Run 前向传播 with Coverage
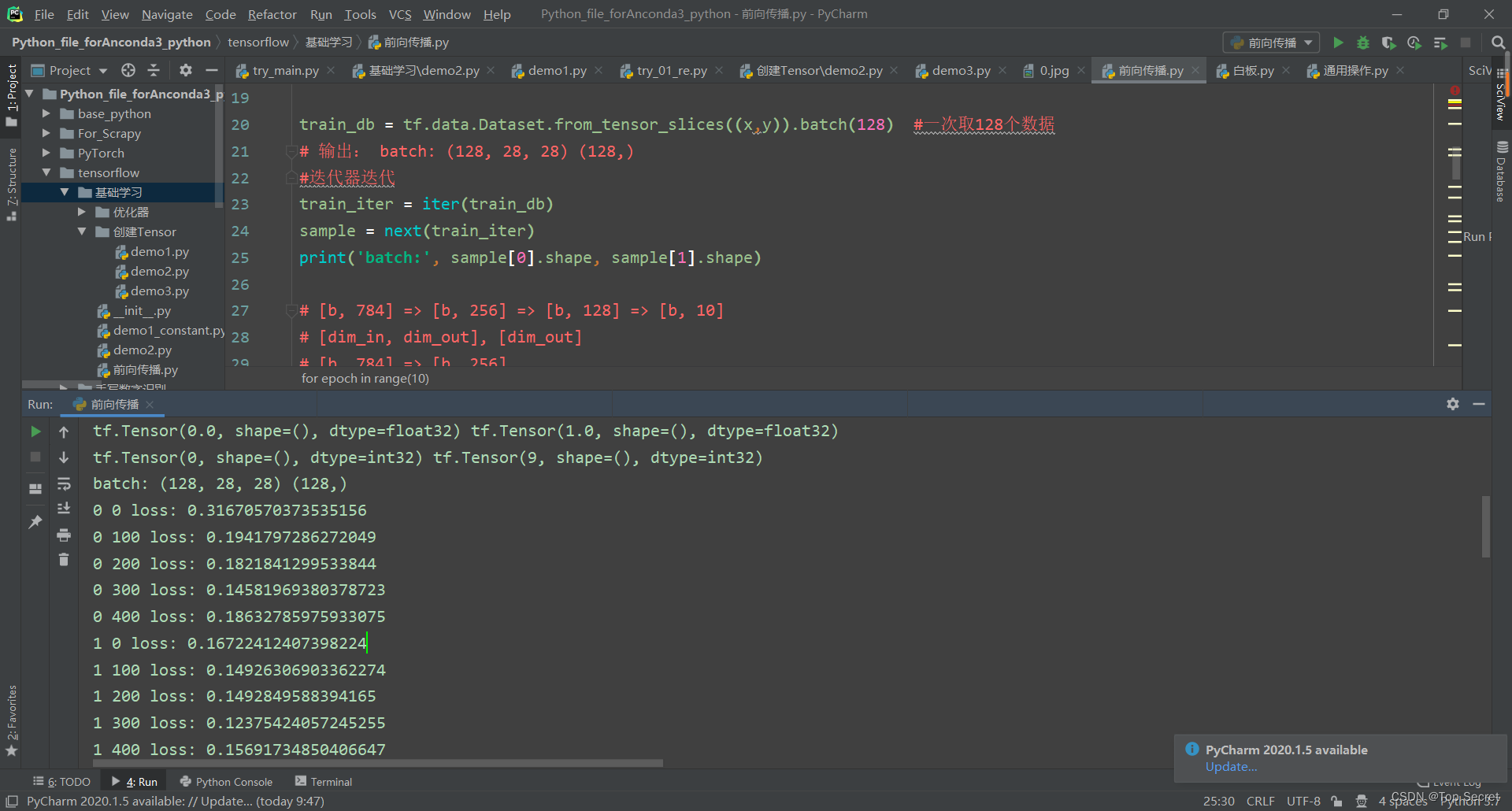This screenshot has width=1512, height=811. click(1388, 43)
